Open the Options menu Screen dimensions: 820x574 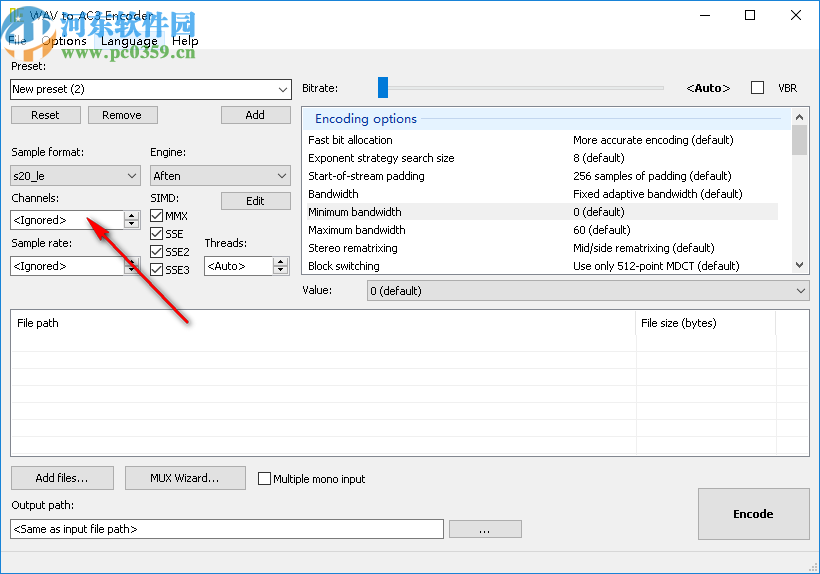64,40
